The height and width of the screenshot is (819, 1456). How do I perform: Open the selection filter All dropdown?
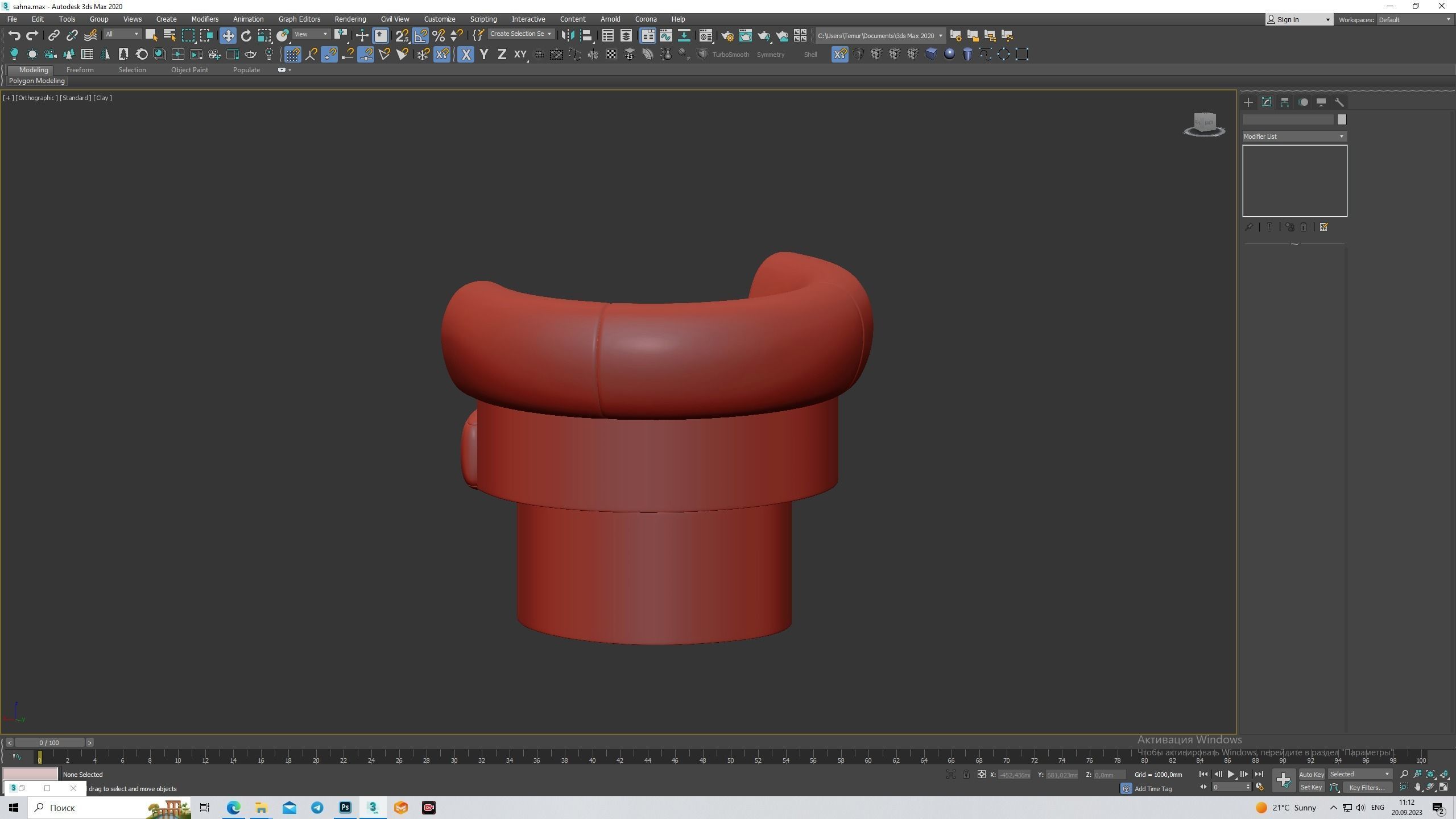pos(122,35)
